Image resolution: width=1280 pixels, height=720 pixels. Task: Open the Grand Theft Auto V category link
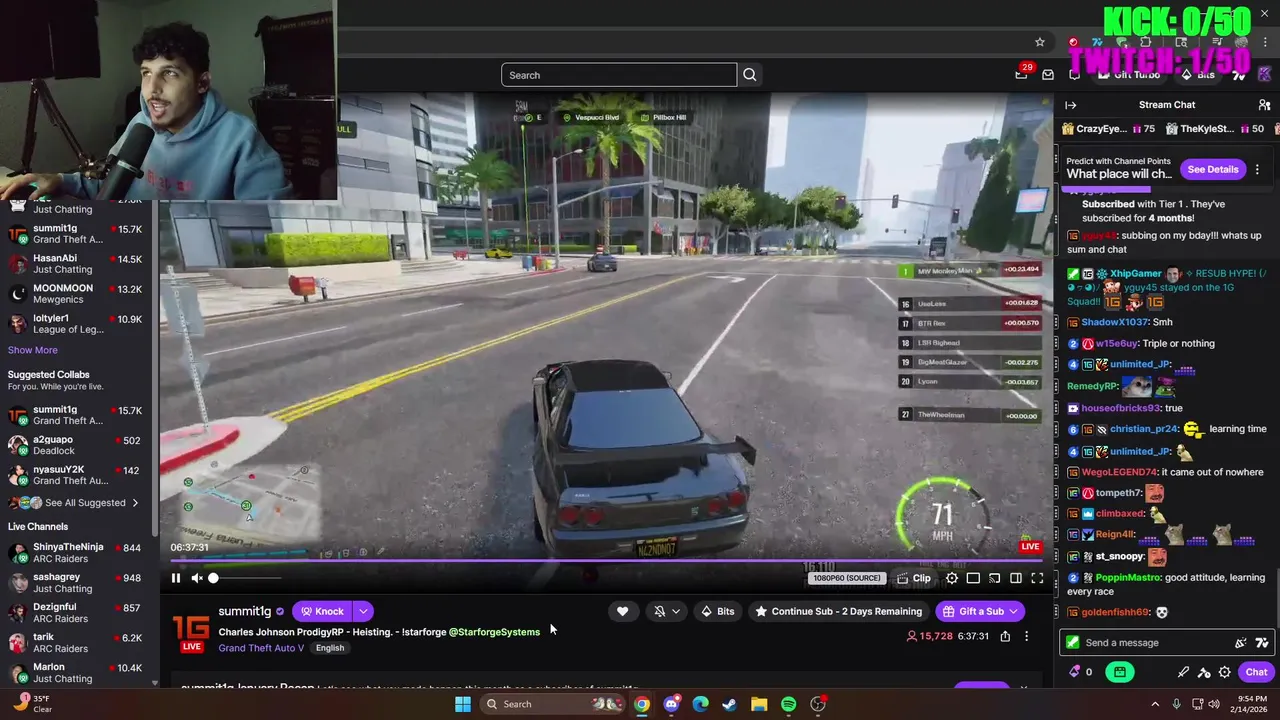point(261,648)
